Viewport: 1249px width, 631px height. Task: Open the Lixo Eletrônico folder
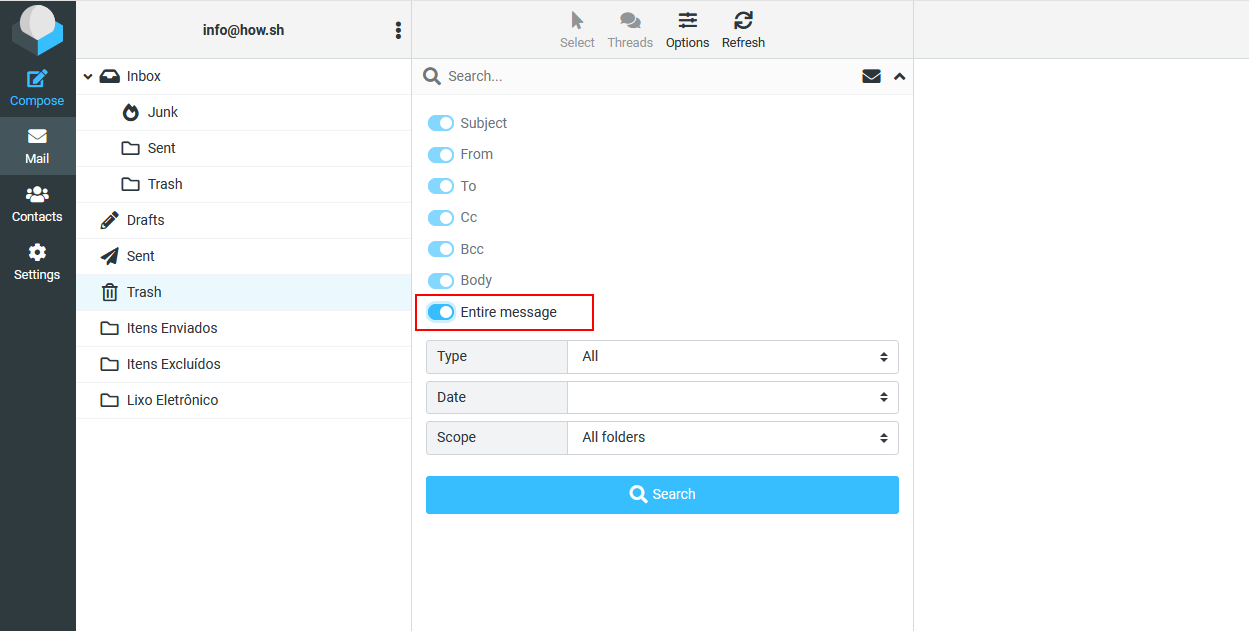243,400
